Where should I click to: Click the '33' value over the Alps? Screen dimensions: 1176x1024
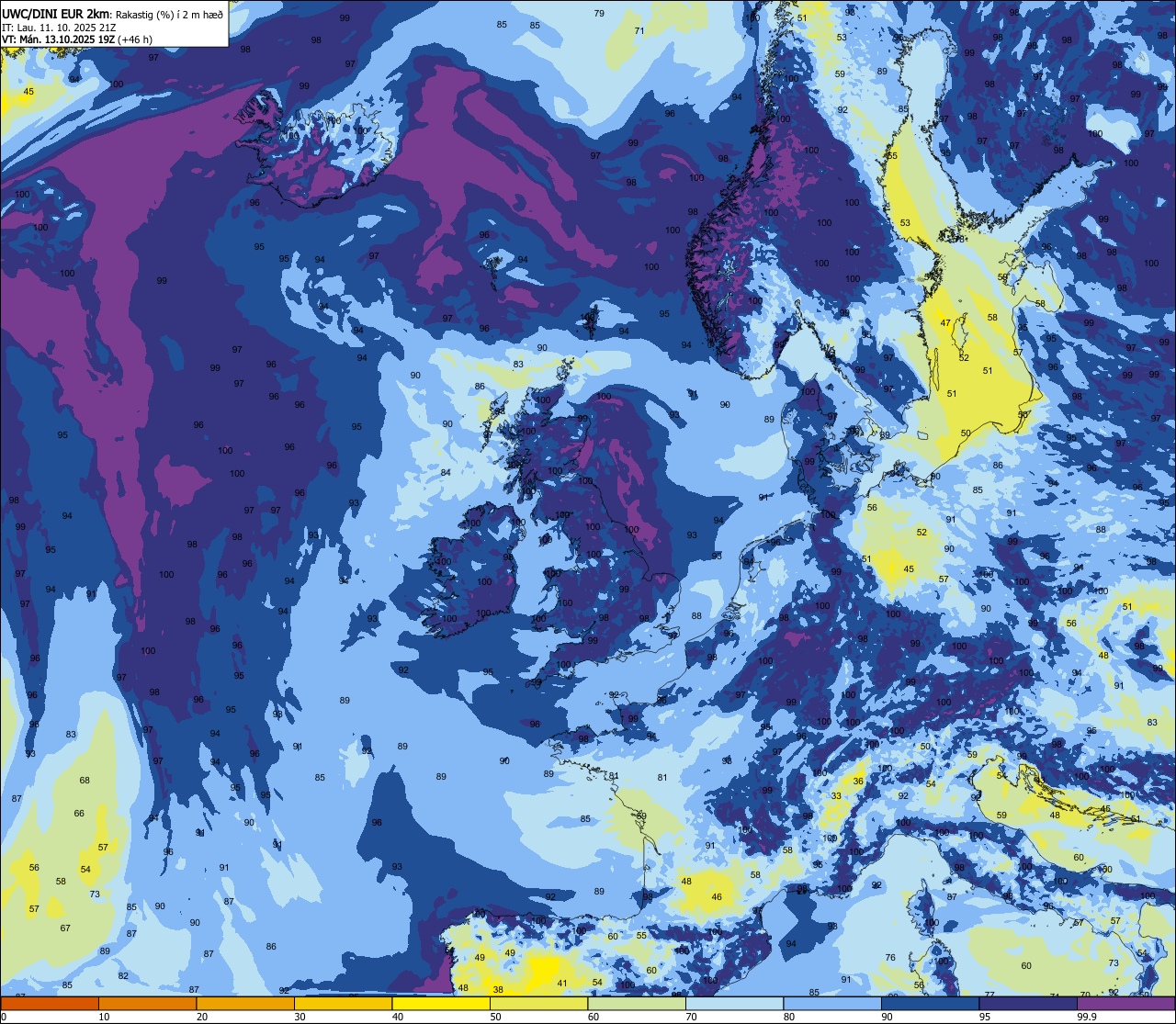click(836, 796)
